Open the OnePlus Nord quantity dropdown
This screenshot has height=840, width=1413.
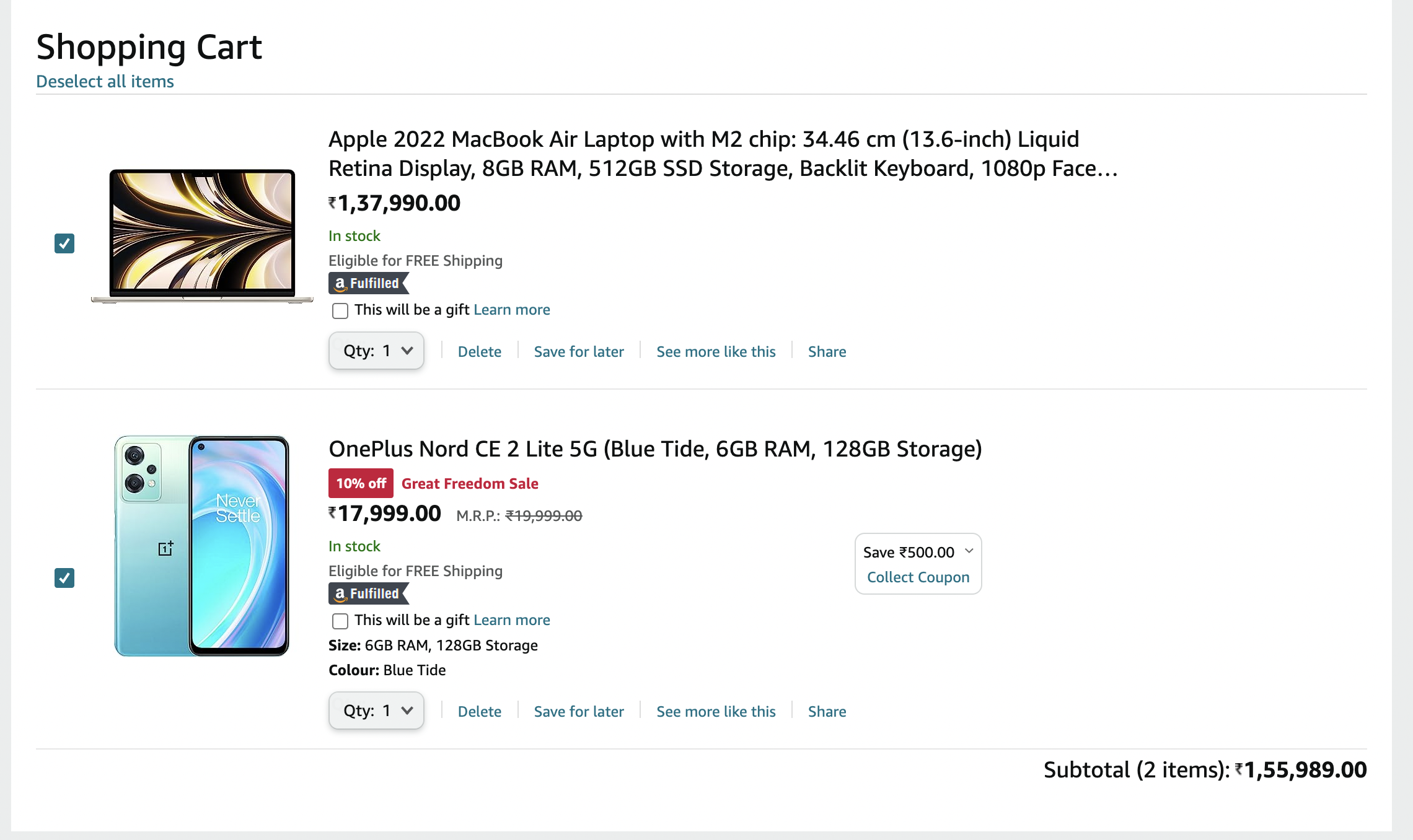coord(376,711)
